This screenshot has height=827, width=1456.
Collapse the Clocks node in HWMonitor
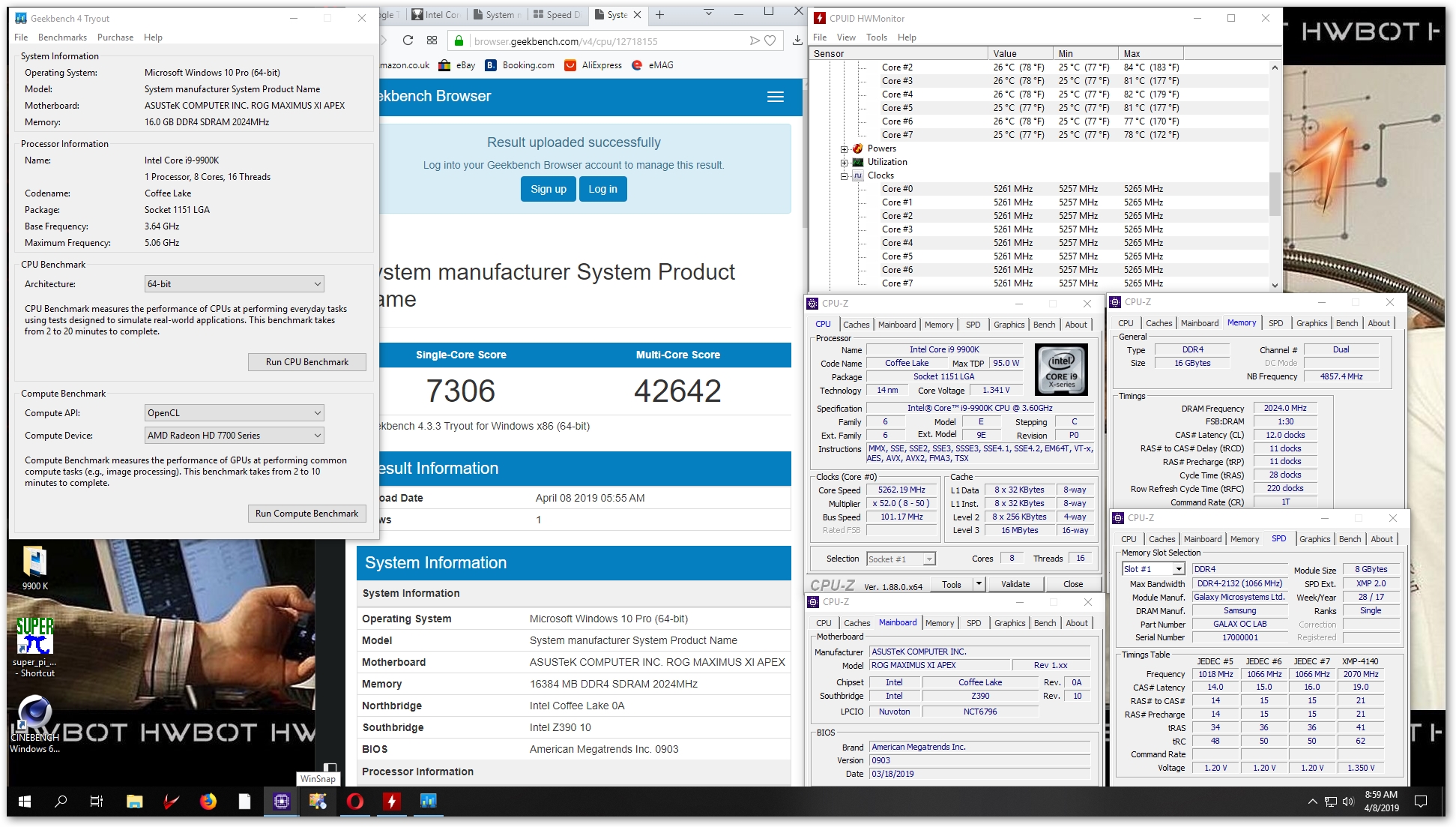tap(845, 175)
